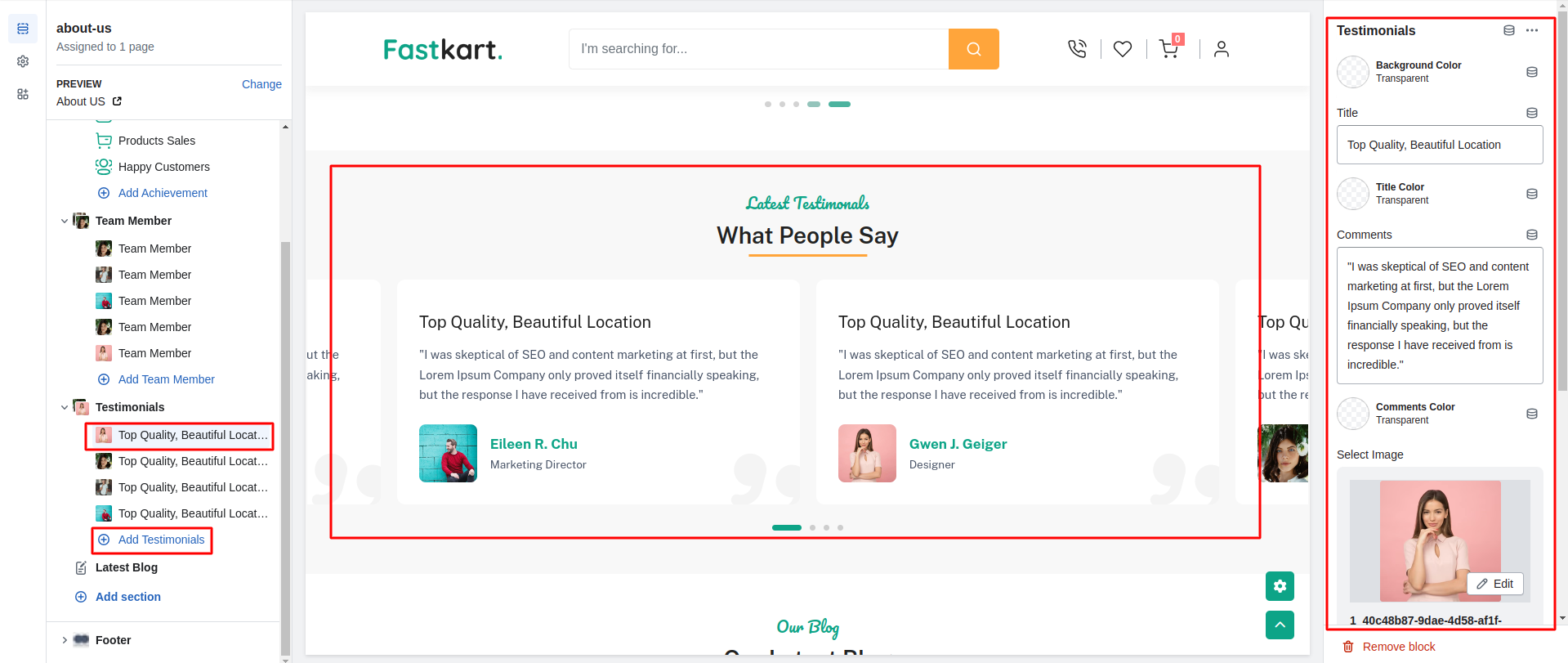Collapse the Testimonials section in tree
Screen dimensions: 1568x663
65,407
